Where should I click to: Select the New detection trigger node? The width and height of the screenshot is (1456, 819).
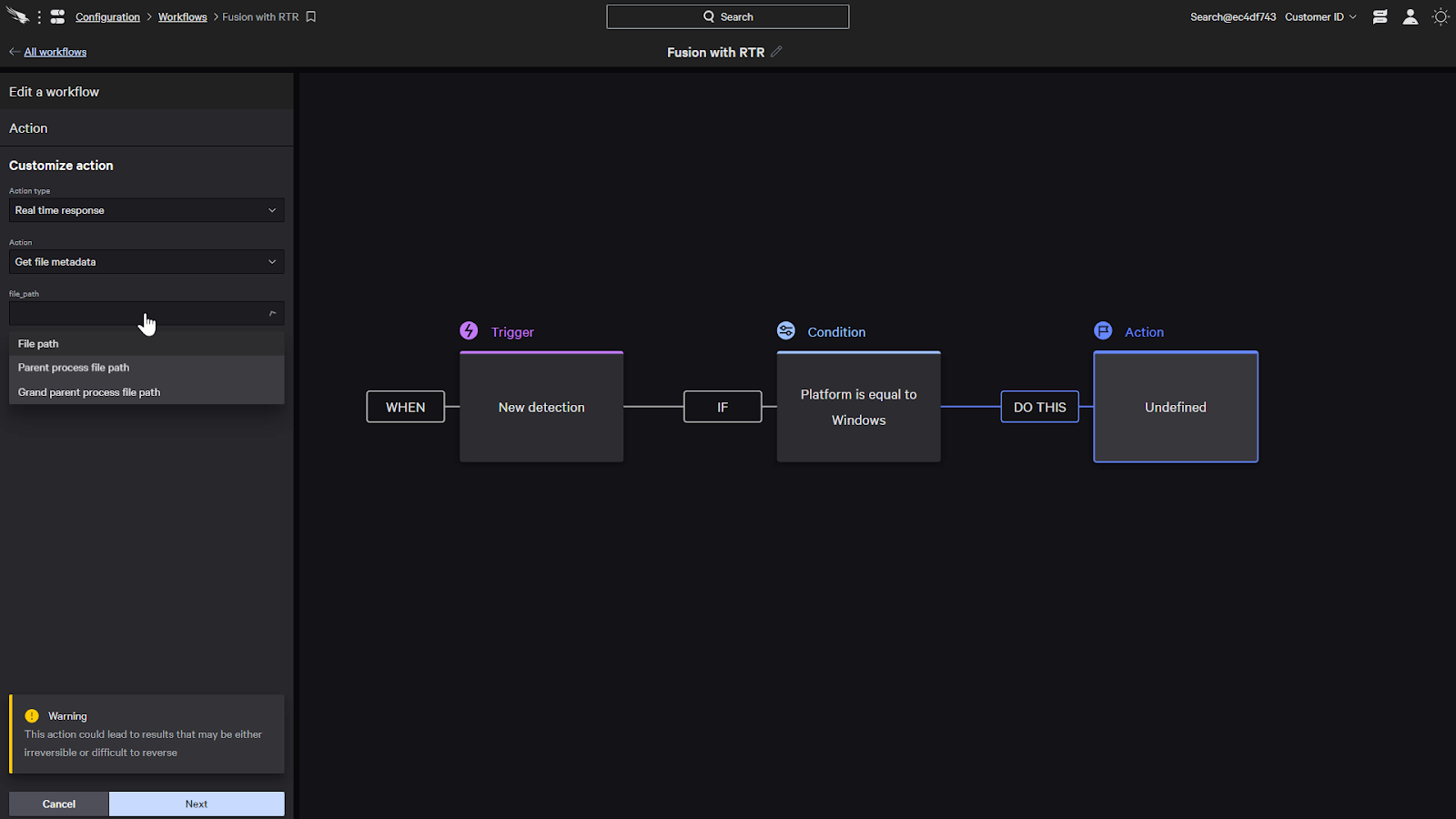541,407
